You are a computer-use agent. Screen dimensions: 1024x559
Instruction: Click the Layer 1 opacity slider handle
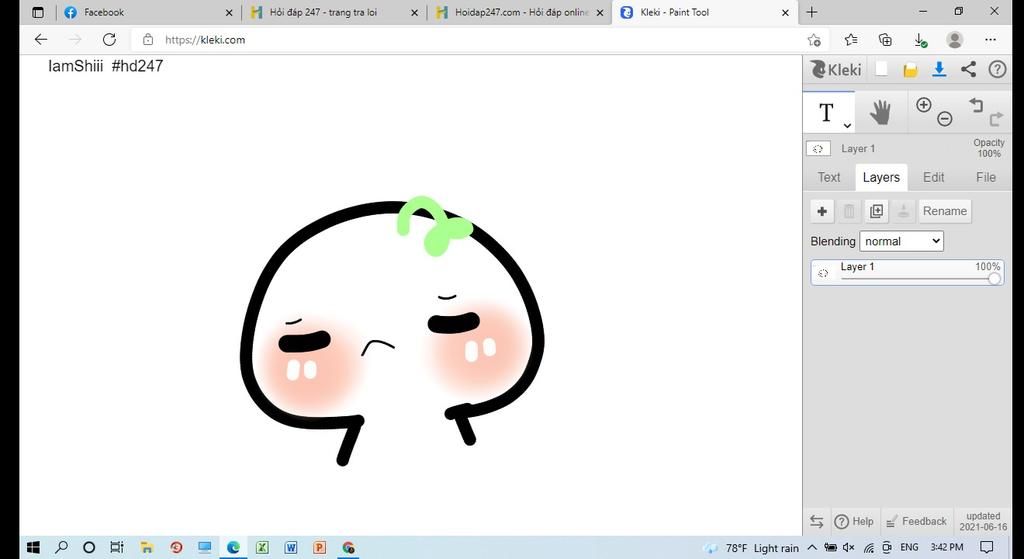(x=994, y=279)
